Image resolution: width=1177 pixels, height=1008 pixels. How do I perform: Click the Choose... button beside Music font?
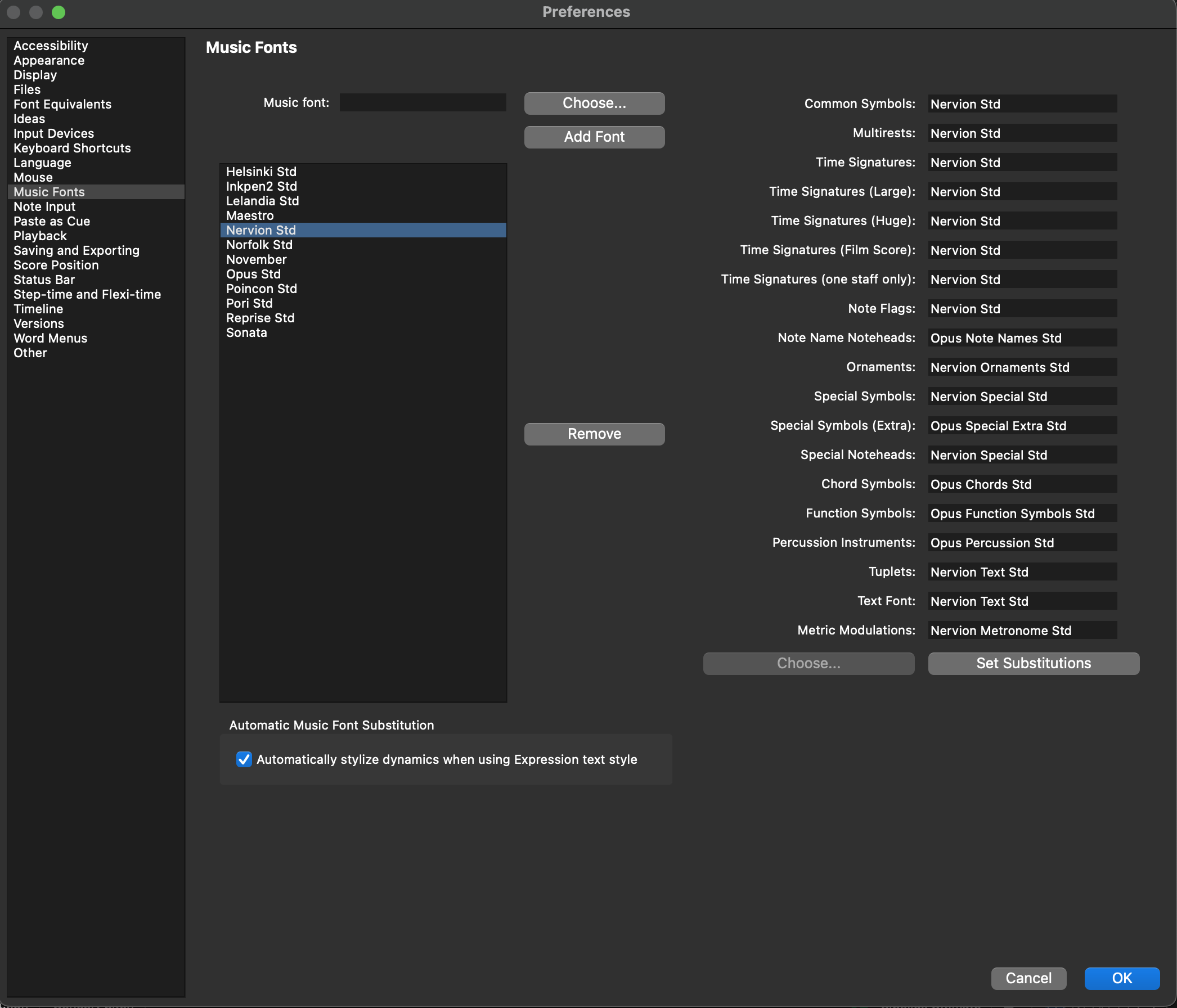click(x=594, y=103)
